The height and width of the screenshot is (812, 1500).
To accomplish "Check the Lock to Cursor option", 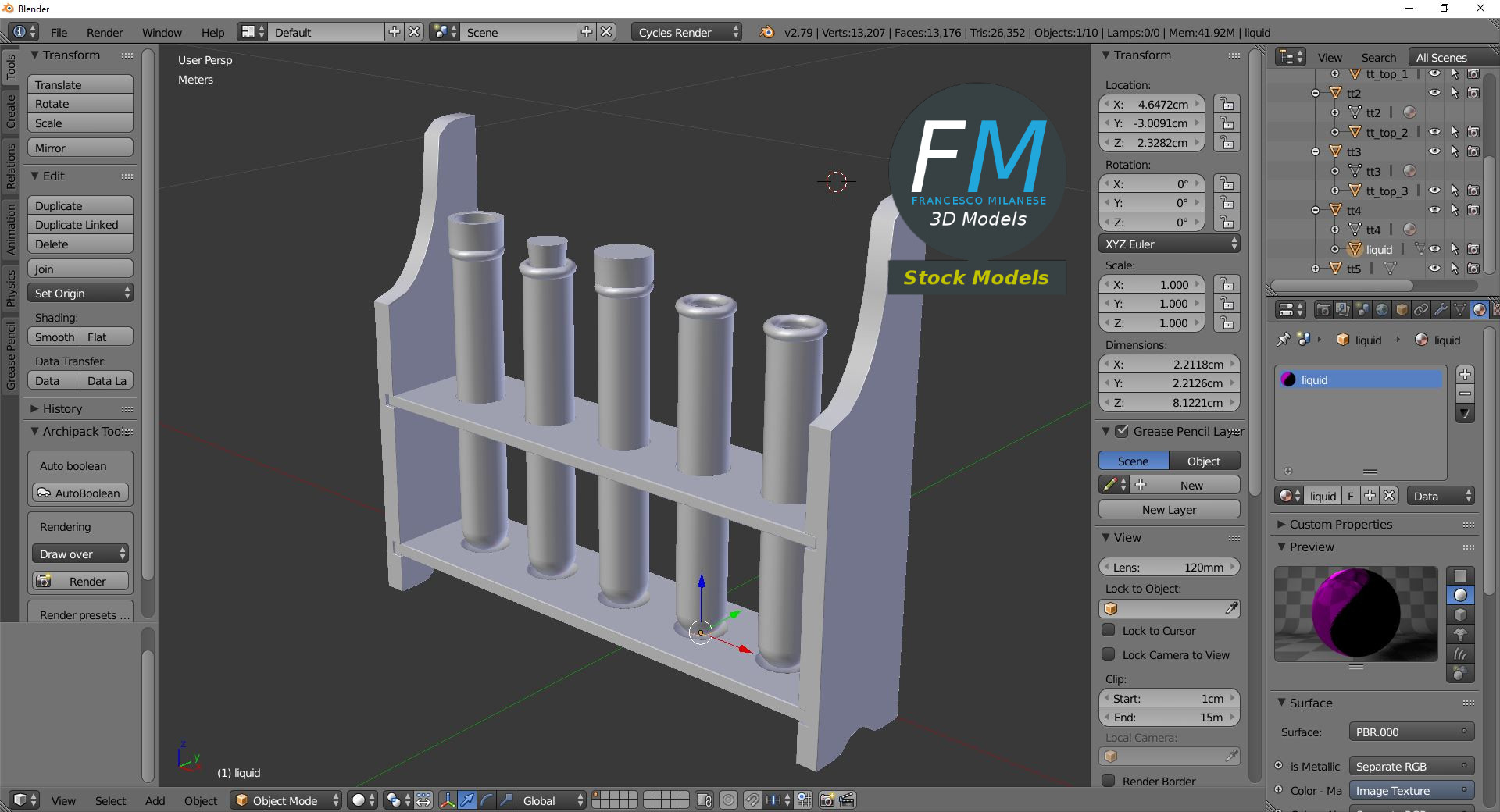I will [1109, 630].
